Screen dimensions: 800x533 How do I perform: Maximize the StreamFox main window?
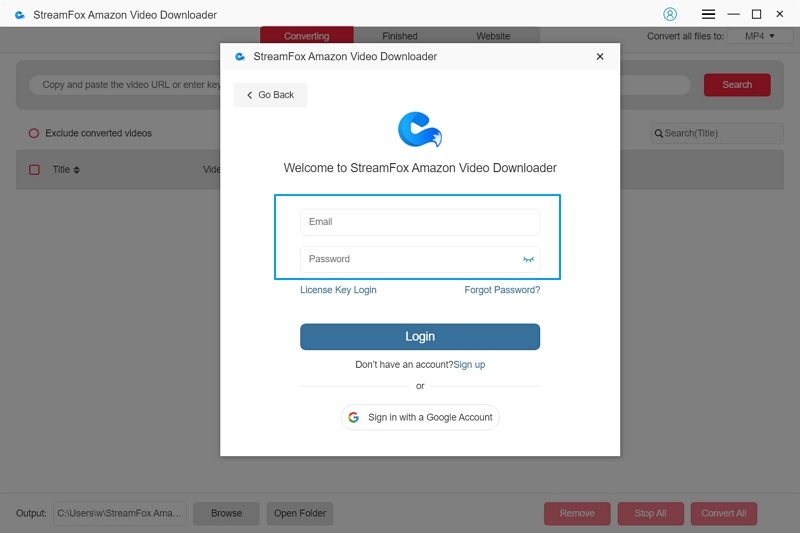756,14
